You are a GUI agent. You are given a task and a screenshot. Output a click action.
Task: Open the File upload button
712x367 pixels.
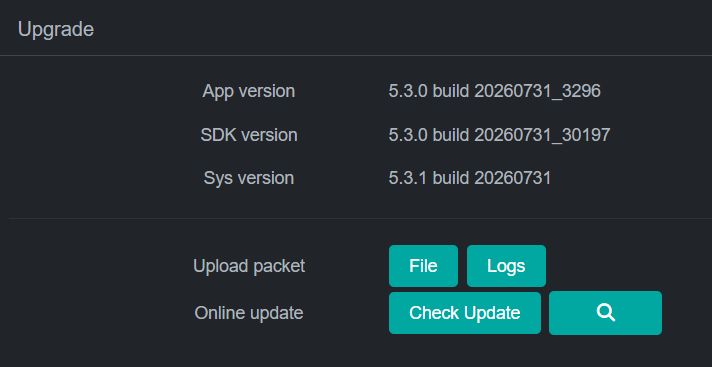click(423, 266)
